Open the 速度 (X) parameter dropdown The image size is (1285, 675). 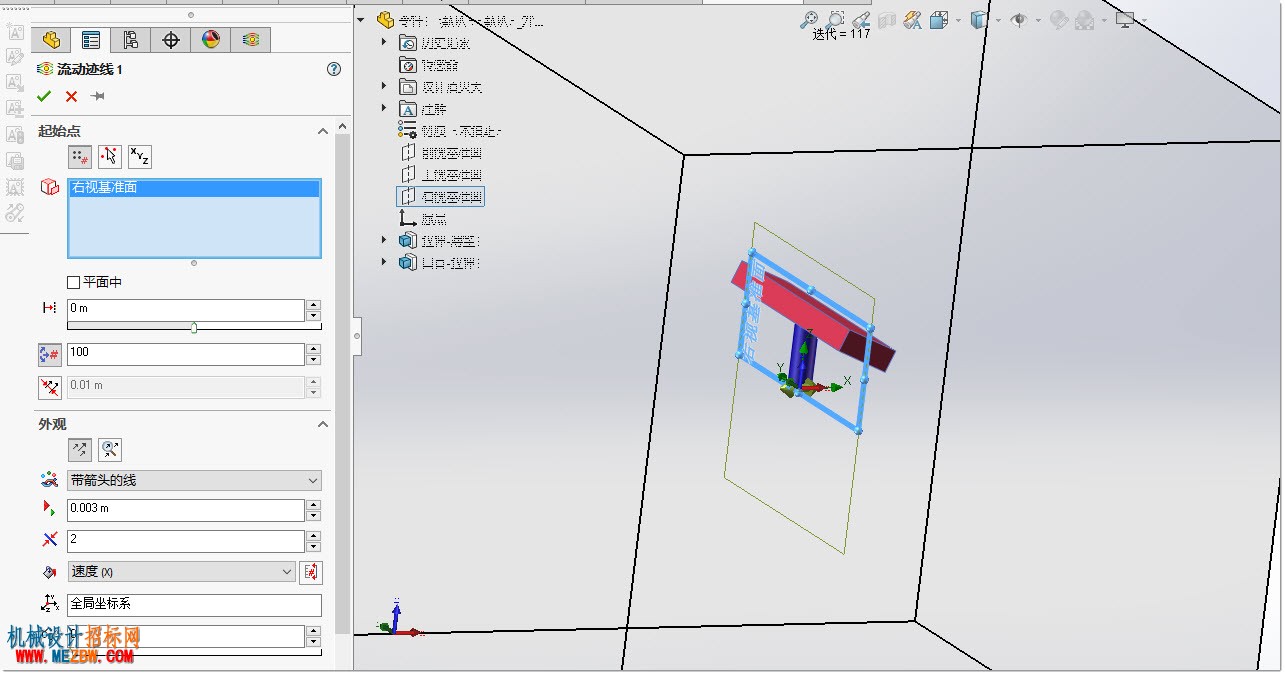pyautogui.click(x=181, y=572)
